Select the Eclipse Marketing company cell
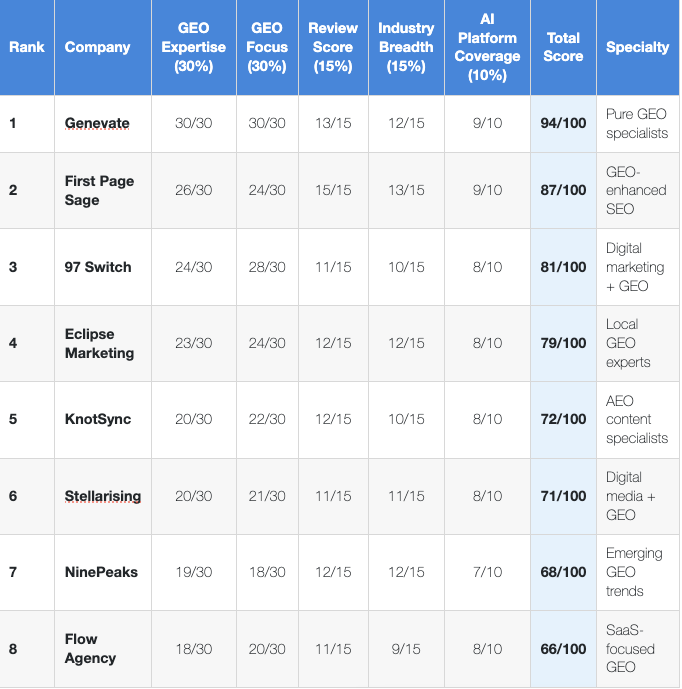The image size is (682, 689). click(99, 343)
